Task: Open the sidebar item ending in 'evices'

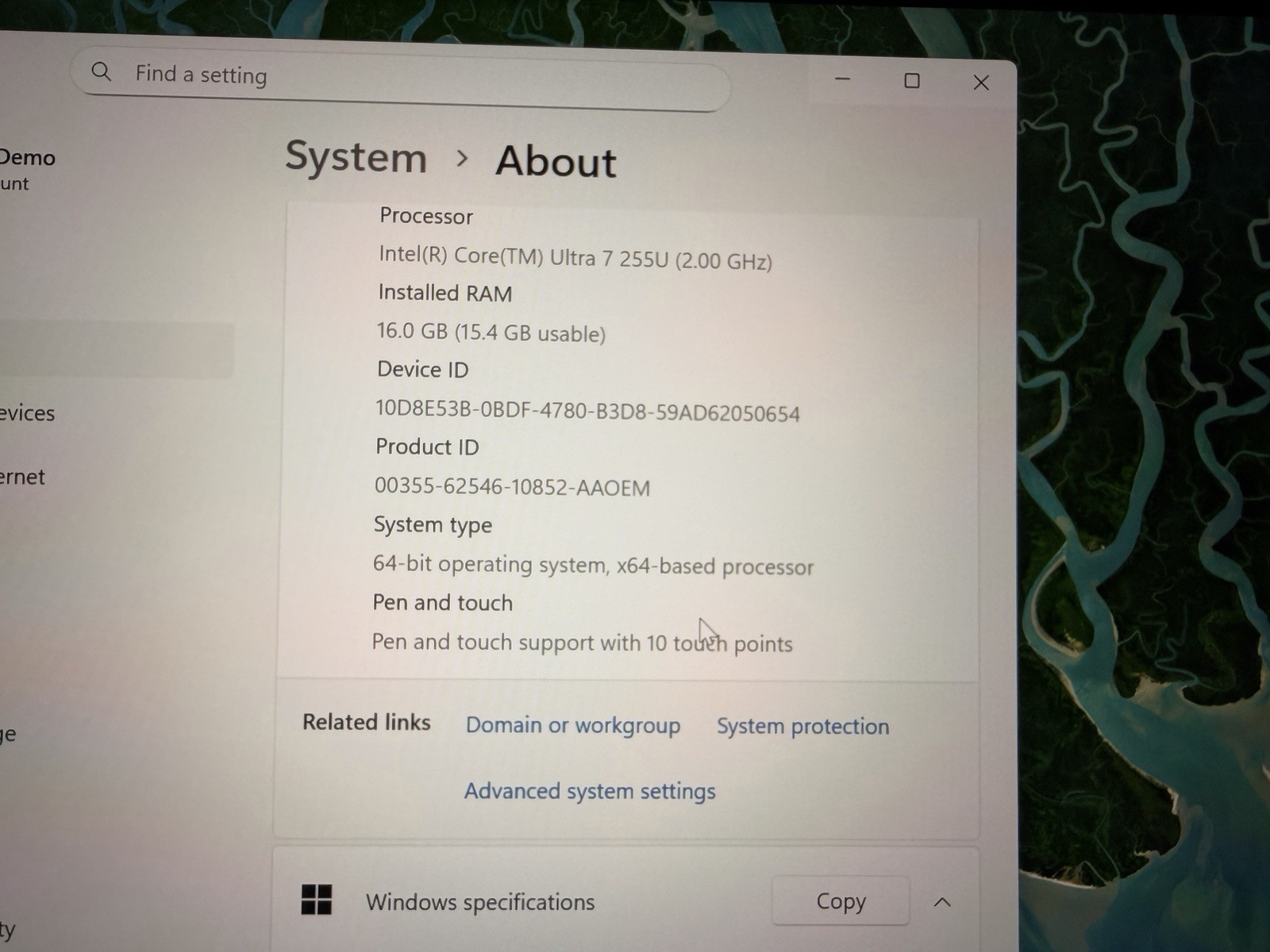Action: coord(27,413)
